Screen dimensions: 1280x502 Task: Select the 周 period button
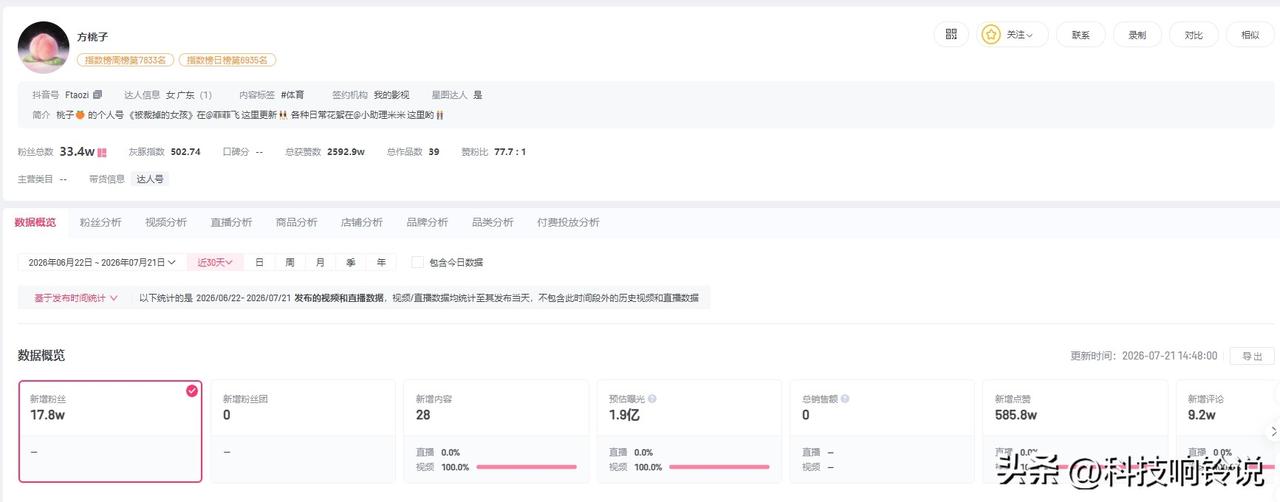(290, 262)
